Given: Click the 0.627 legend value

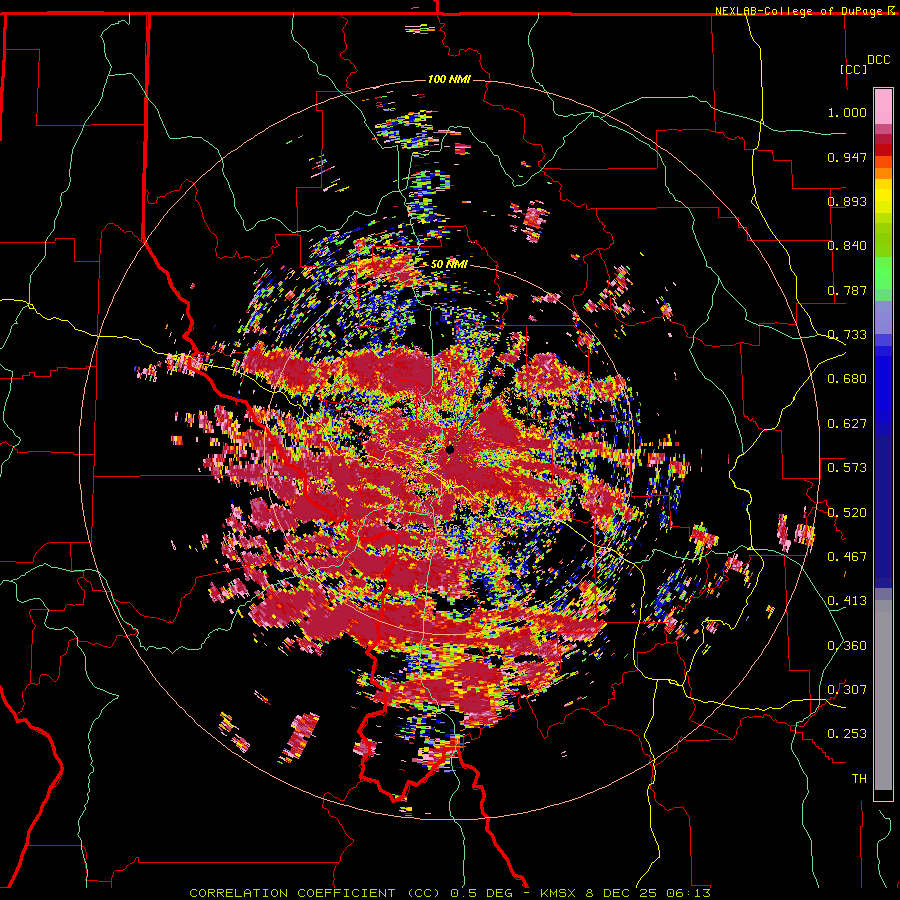Looking at the screenshot, I should (847, 424).
